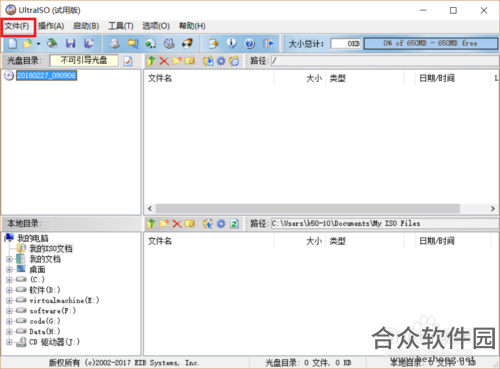The width and height of the screenshot is (500, 369).
Task: Click the clock-folder icon in disc directory toolbar
Action: pos(234,61)
